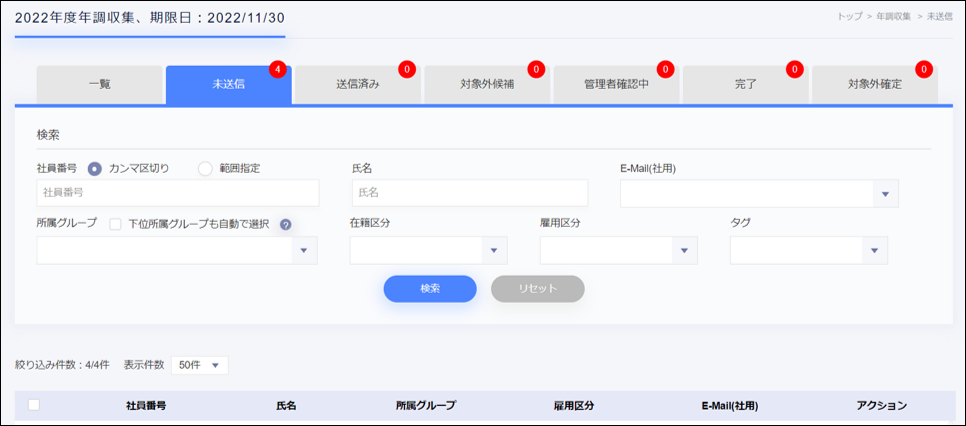This screenshot has height=426, width=966.
Task: Expand the 在籍区分 dropdown
Action: click(494, 251)
